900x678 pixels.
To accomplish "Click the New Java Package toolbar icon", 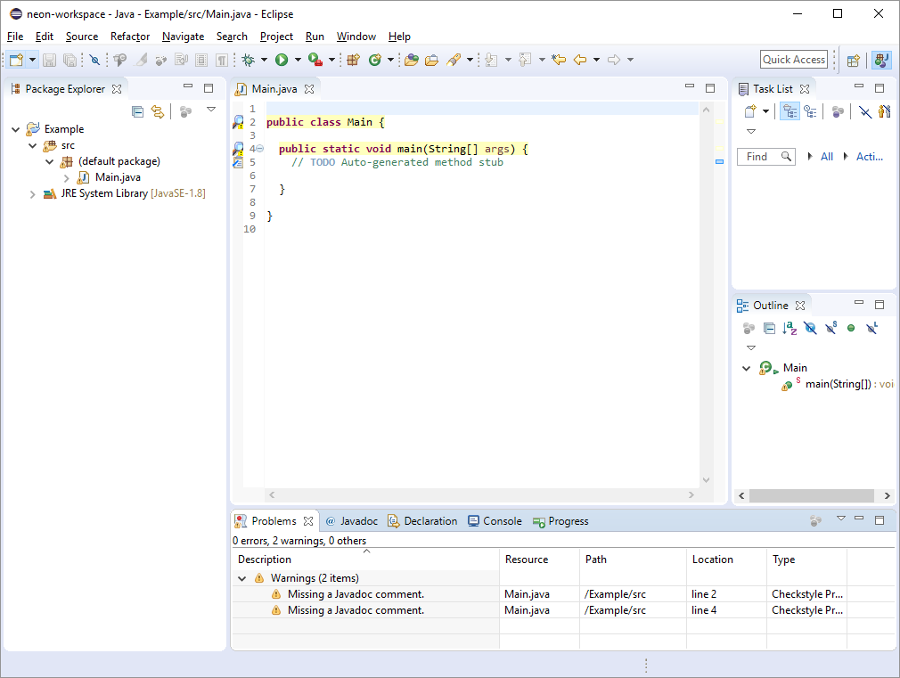I will tap(353, 60).
